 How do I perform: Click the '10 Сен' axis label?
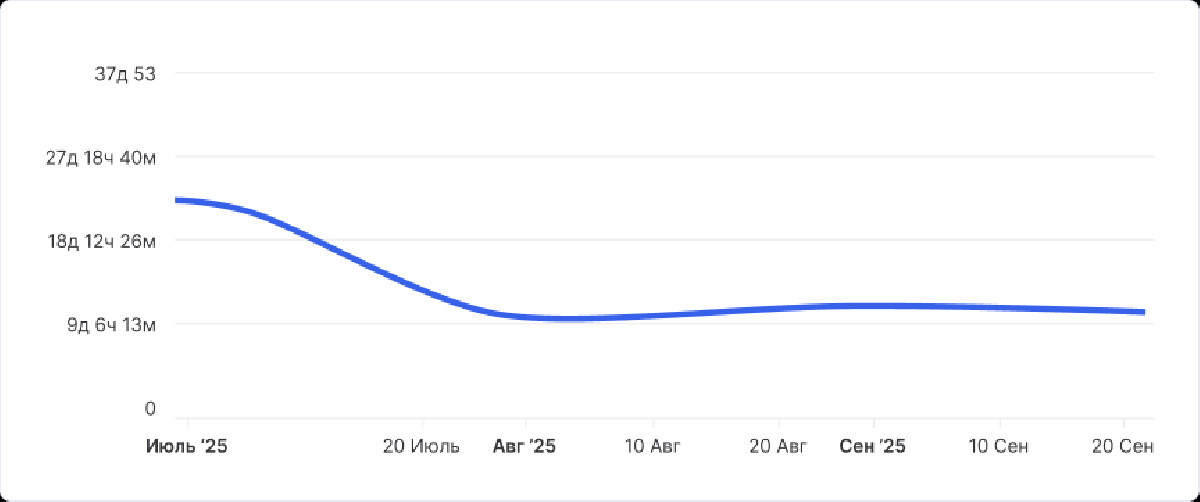[999, 446]
